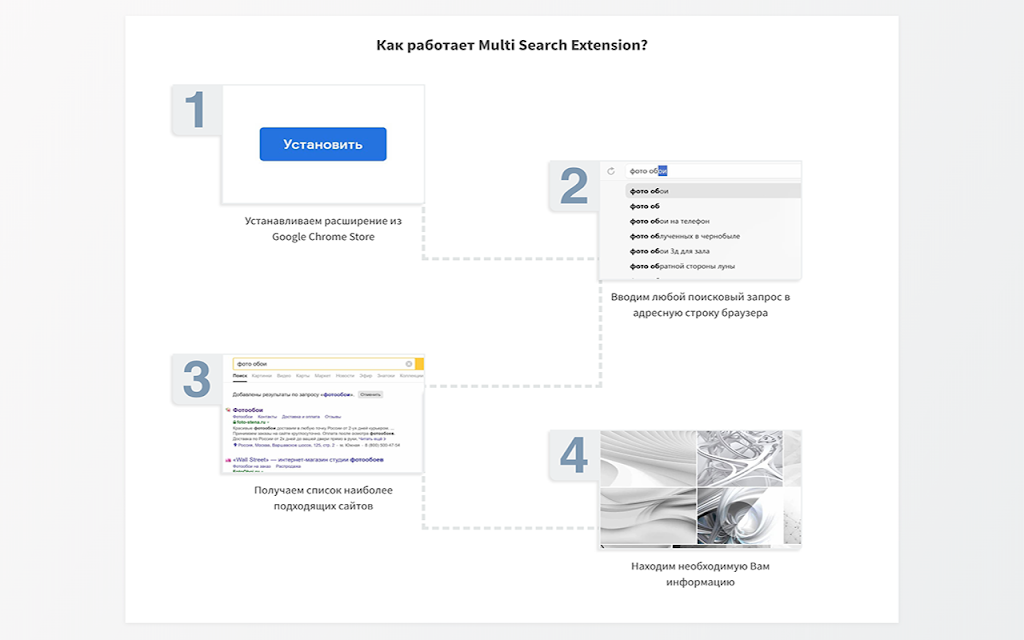Open the Wall Street интернет-магазин result
The image size is (1024, 640).
point(308,460)
